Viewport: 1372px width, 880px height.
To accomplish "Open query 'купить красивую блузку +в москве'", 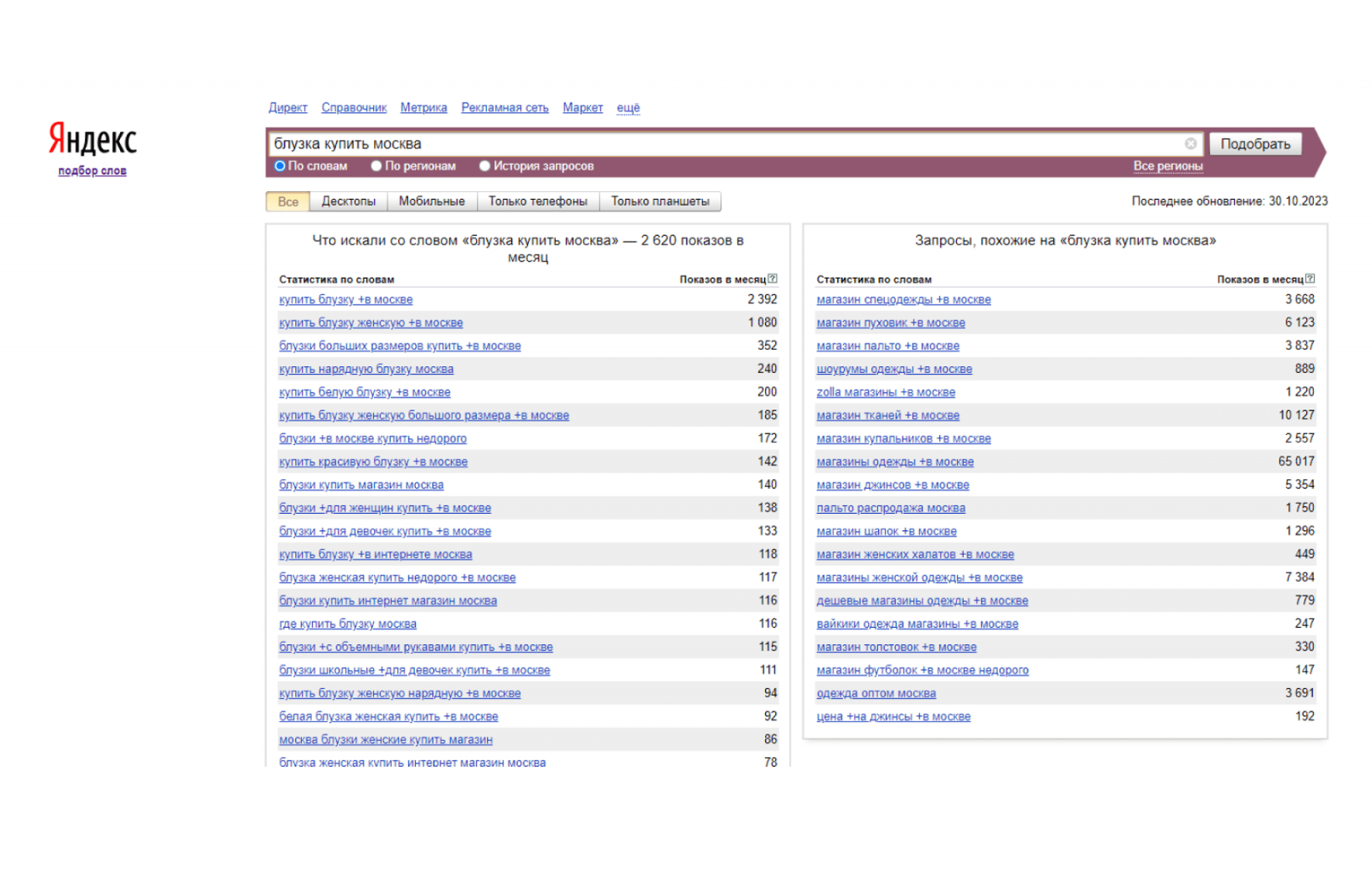I will (373, 462).
